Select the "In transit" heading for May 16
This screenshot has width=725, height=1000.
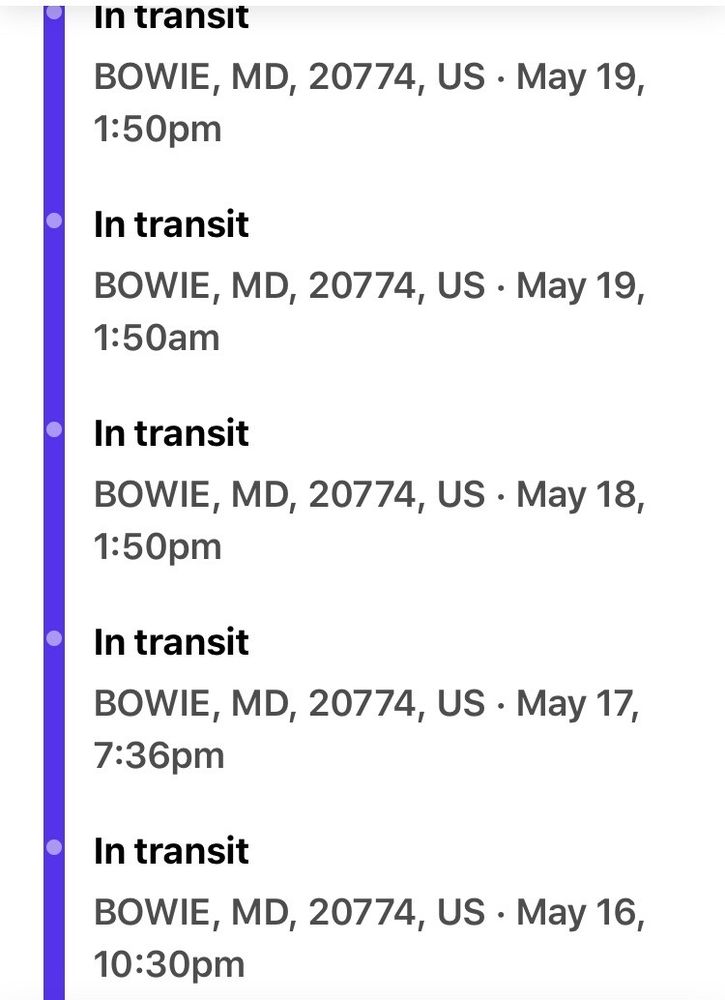tap(171, 852)
